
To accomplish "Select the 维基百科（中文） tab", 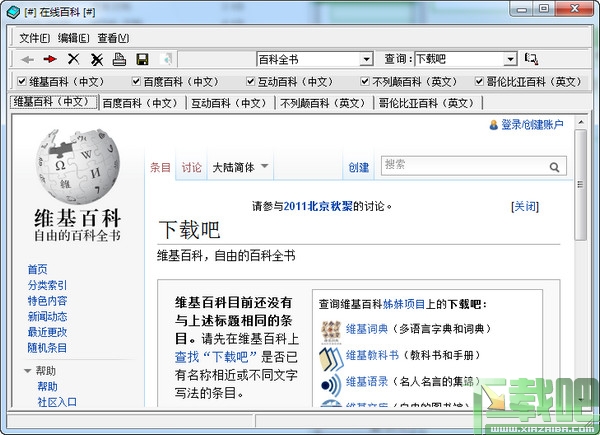I will [x=54, y=102].
